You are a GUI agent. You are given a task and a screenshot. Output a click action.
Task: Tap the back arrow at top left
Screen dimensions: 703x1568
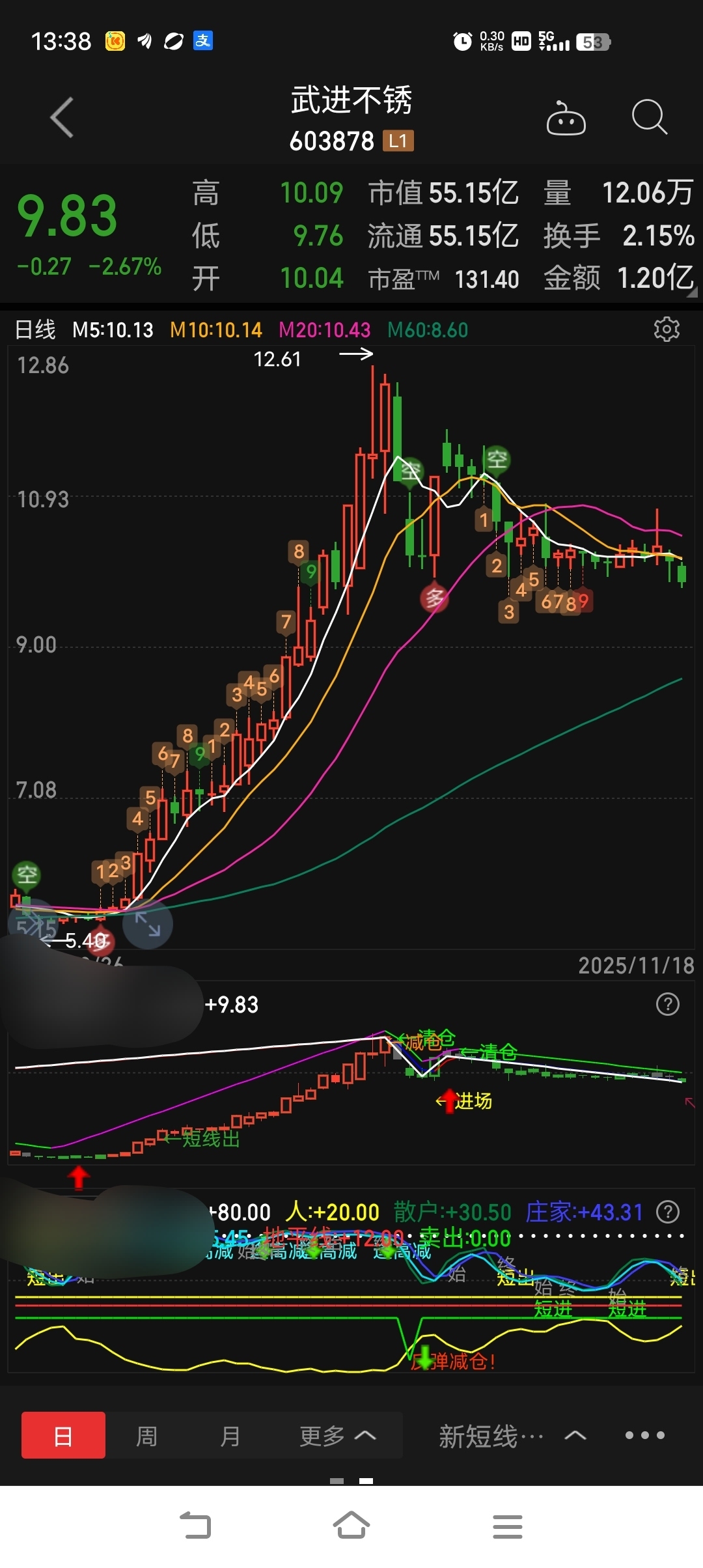pos(62,118)
